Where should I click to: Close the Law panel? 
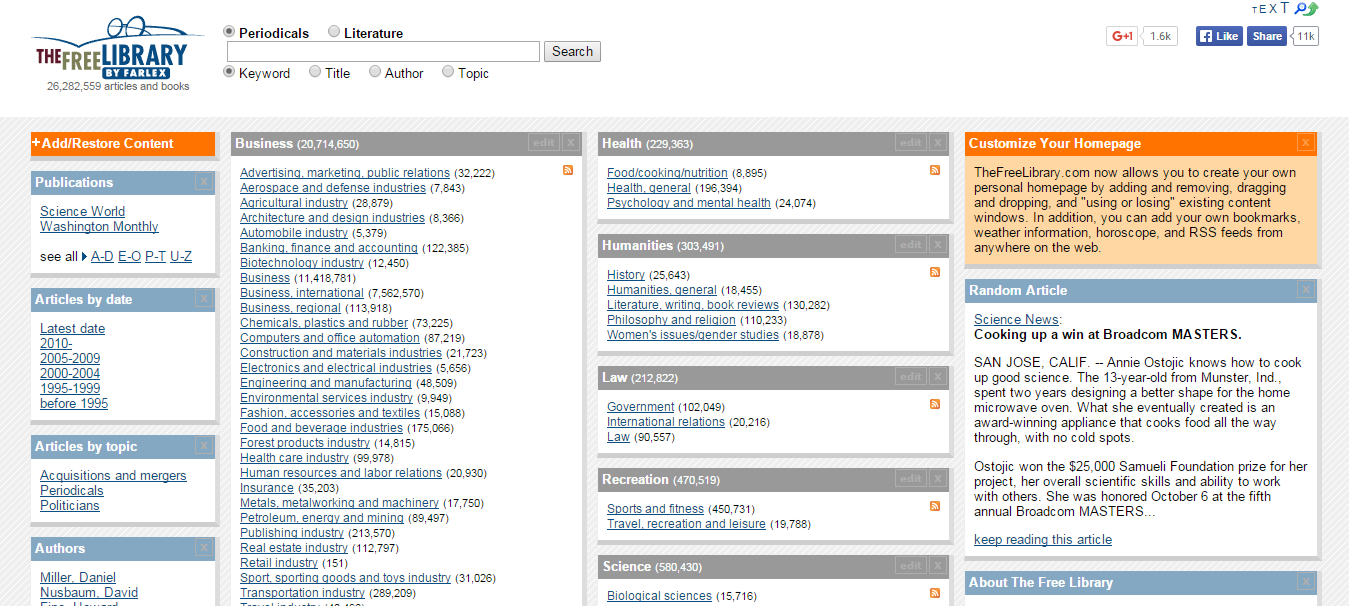pos(937,377)
